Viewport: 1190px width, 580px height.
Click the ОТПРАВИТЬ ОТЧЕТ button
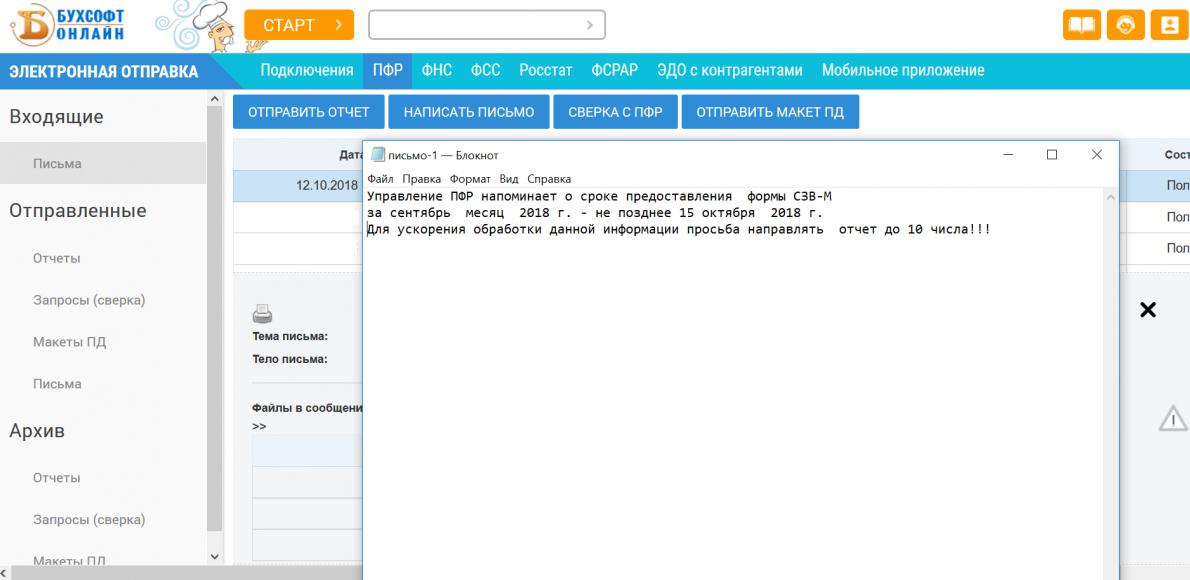coord(309,112)
